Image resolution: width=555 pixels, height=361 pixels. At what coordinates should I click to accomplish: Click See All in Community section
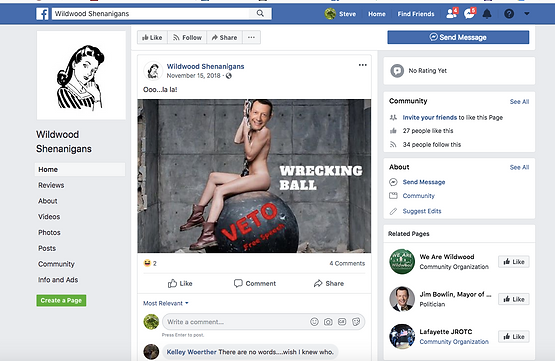point(519,102)
